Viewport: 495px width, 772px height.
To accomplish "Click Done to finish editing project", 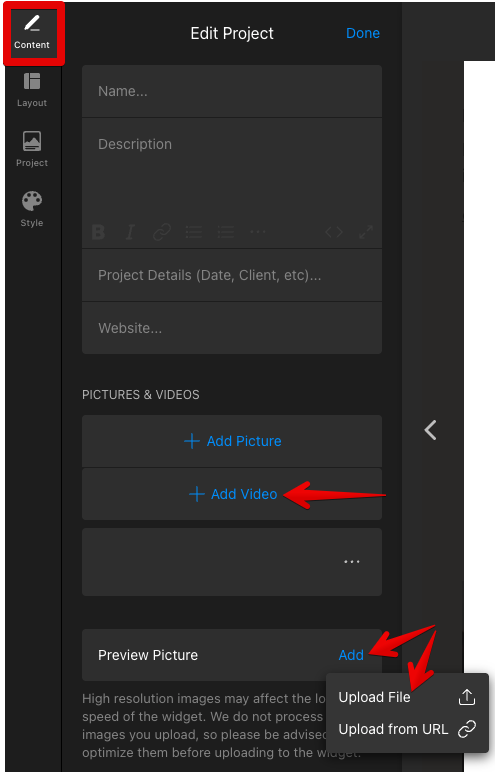I will (363, 33).
